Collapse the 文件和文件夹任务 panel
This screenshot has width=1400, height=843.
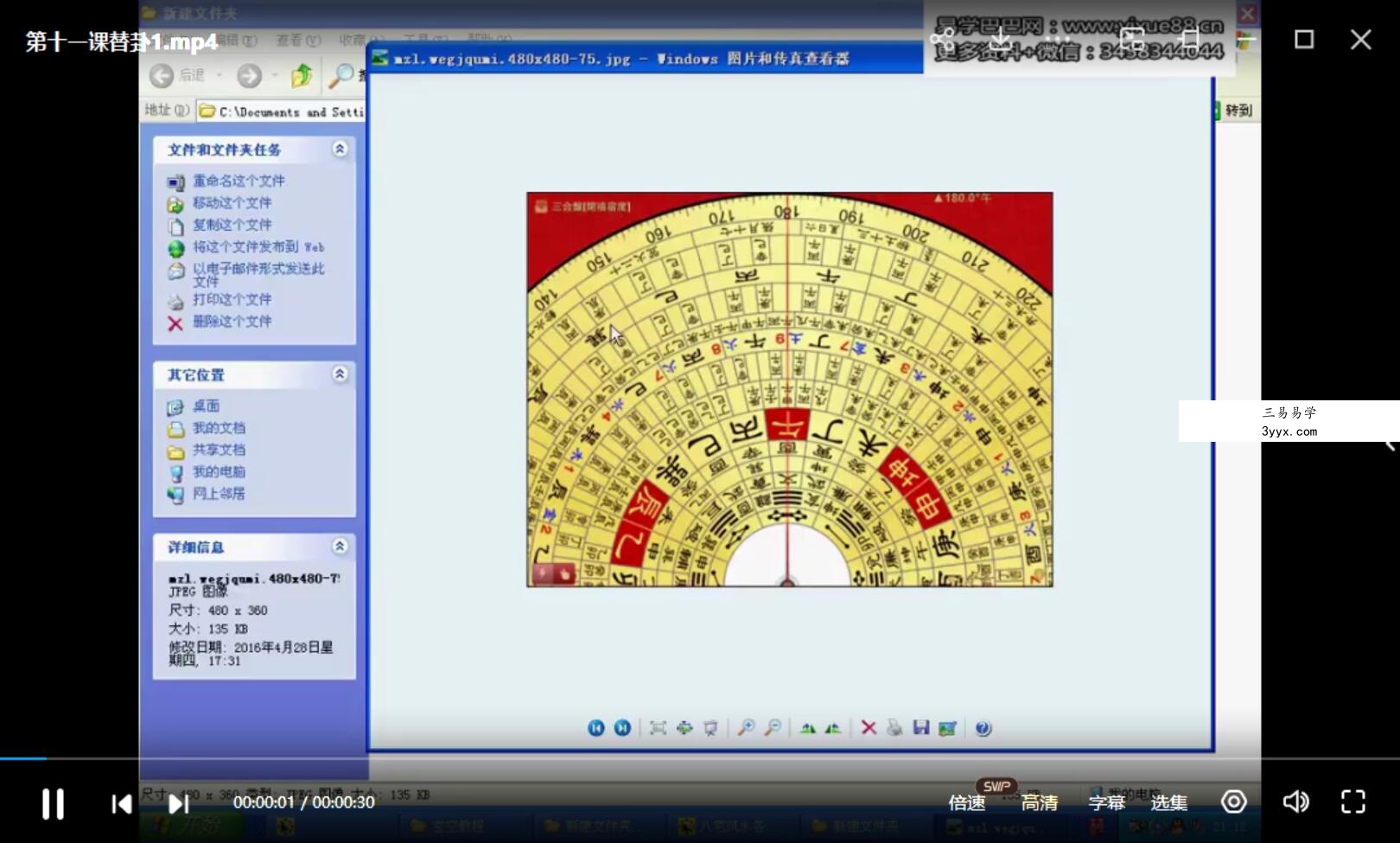[x=340, y=149]
